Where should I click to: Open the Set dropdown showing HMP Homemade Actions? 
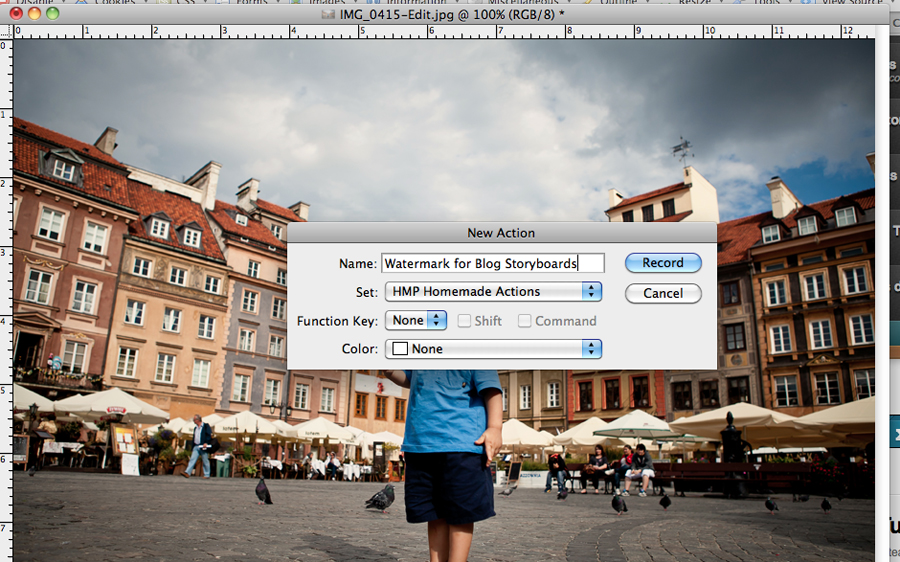click(493, 292)
